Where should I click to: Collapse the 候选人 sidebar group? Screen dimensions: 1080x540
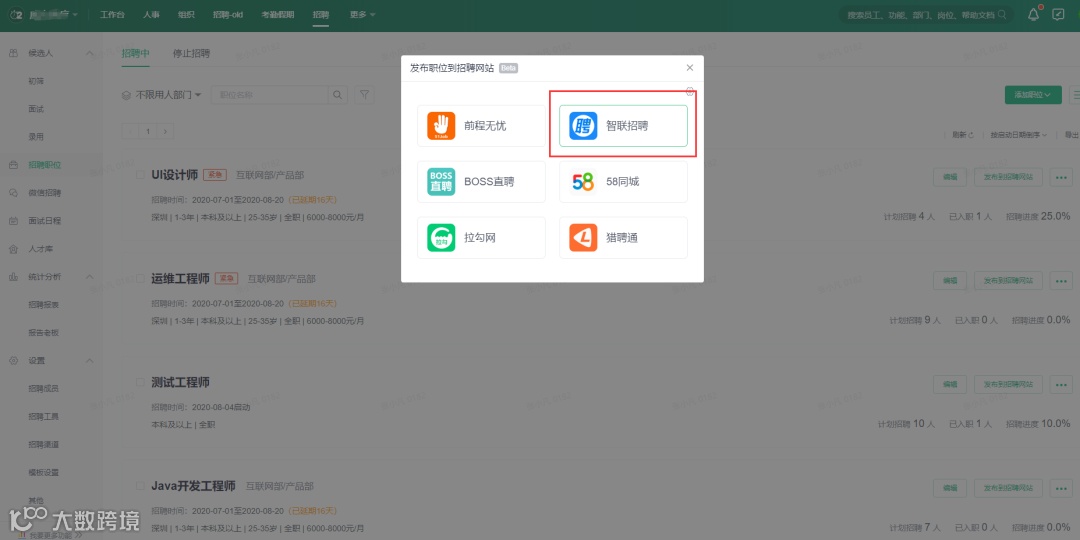(89, 53)
